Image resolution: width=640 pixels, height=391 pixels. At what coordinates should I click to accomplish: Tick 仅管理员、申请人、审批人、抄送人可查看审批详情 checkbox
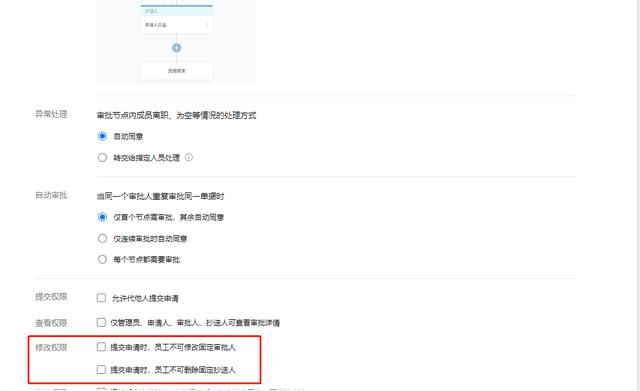pos(101,322)
